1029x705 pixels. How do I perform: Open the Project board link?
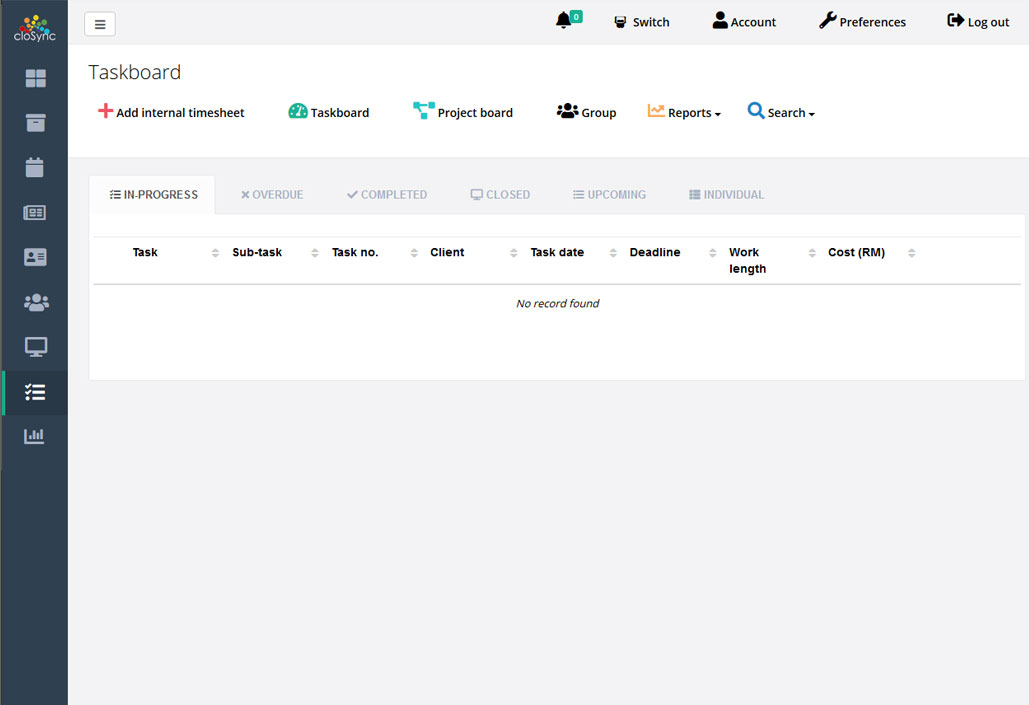click(x=463, y=113)
